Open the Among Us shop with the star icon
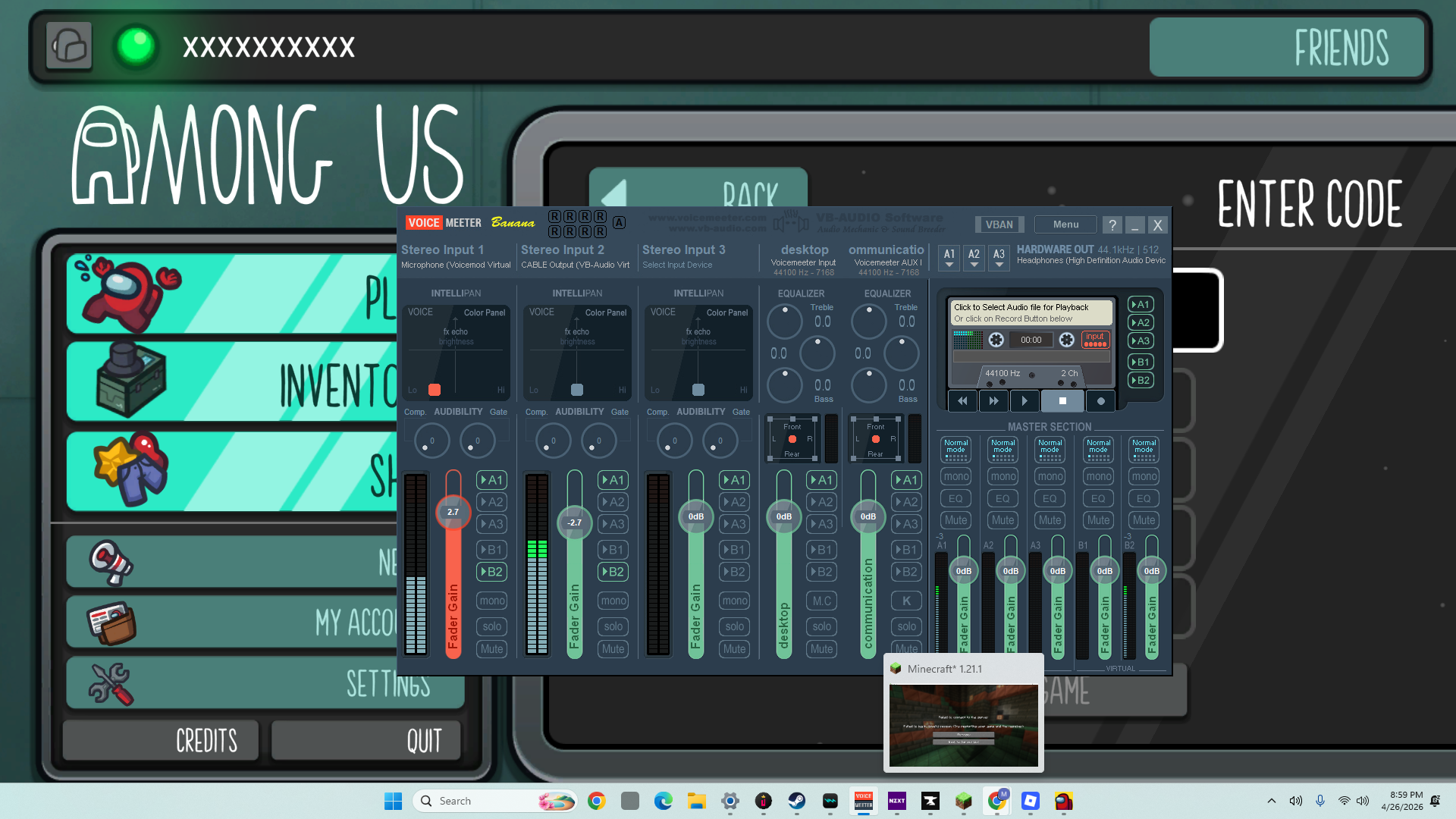Screen dimensions: 1456x819 click(232, 471)
